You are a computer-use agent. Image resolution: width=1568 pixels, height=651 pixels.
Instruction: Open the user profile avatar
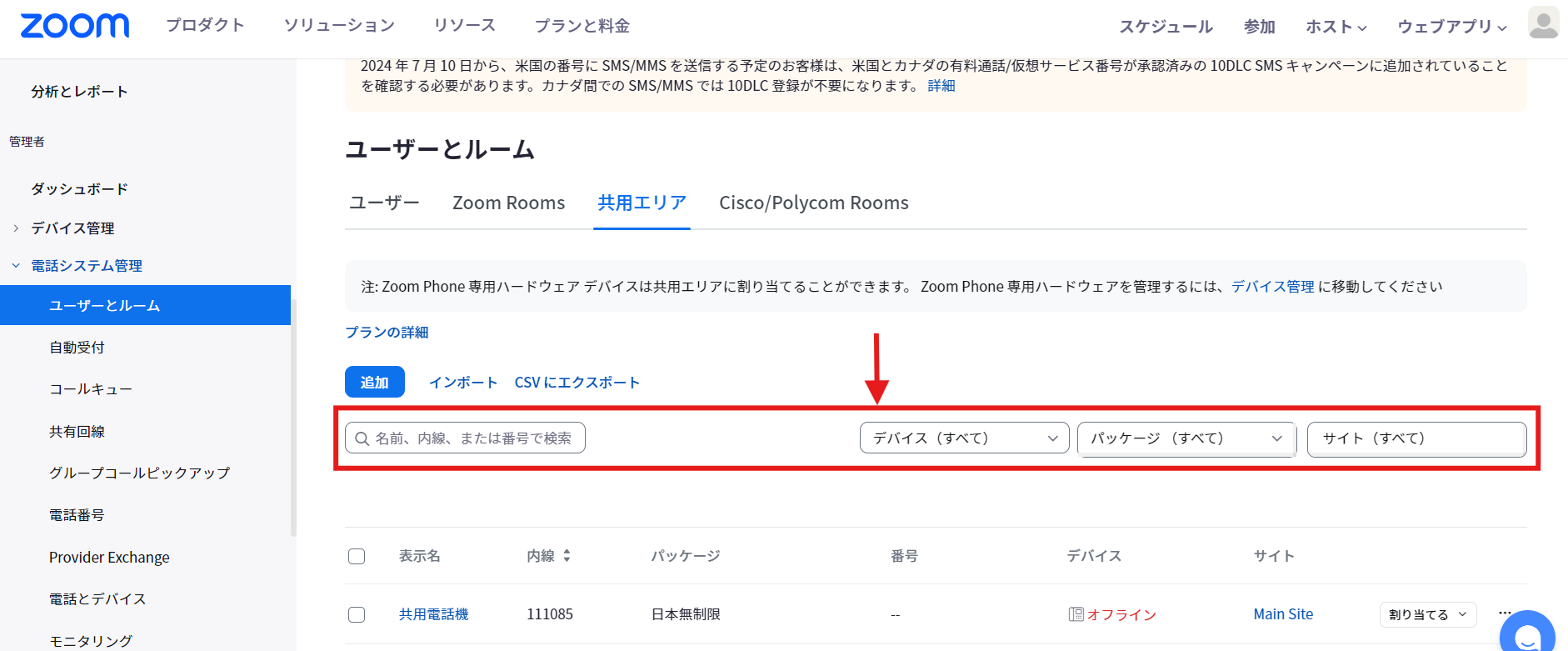coord(1543,23)
